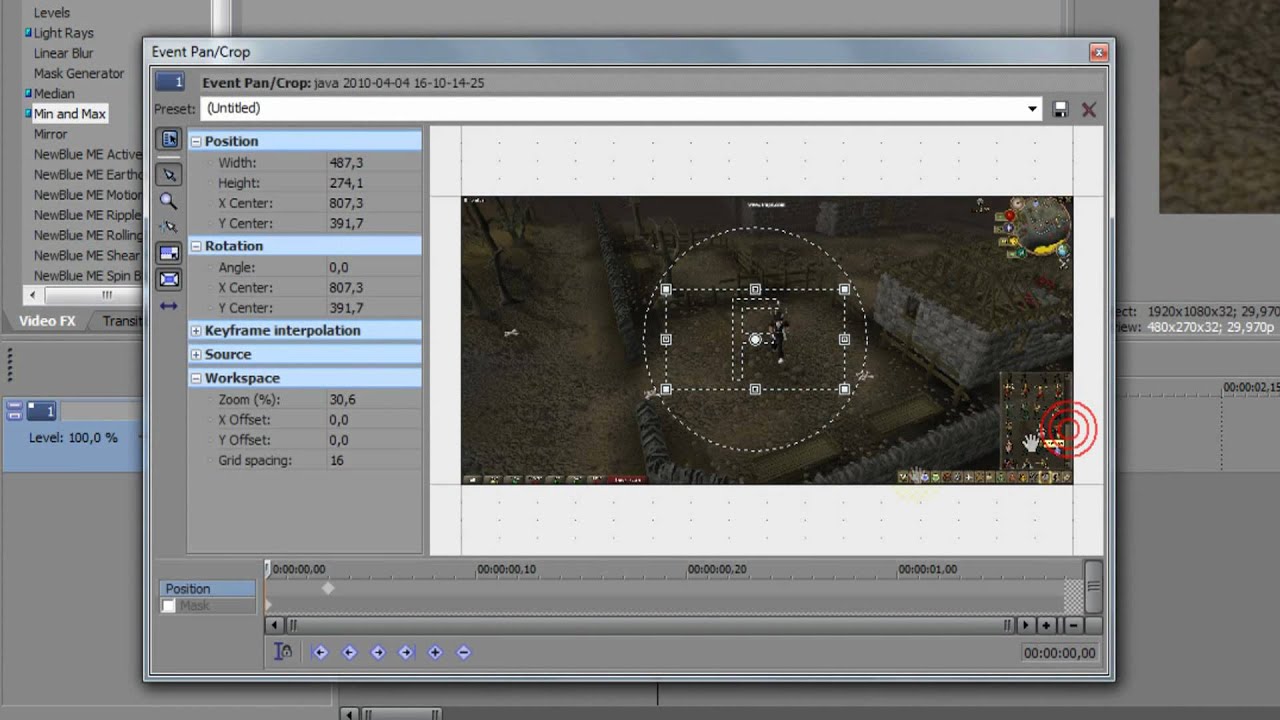The width and height of the screenshot is (1280, 720).
Task: Expand the Median effect in Video FX list
Action: 29,93
